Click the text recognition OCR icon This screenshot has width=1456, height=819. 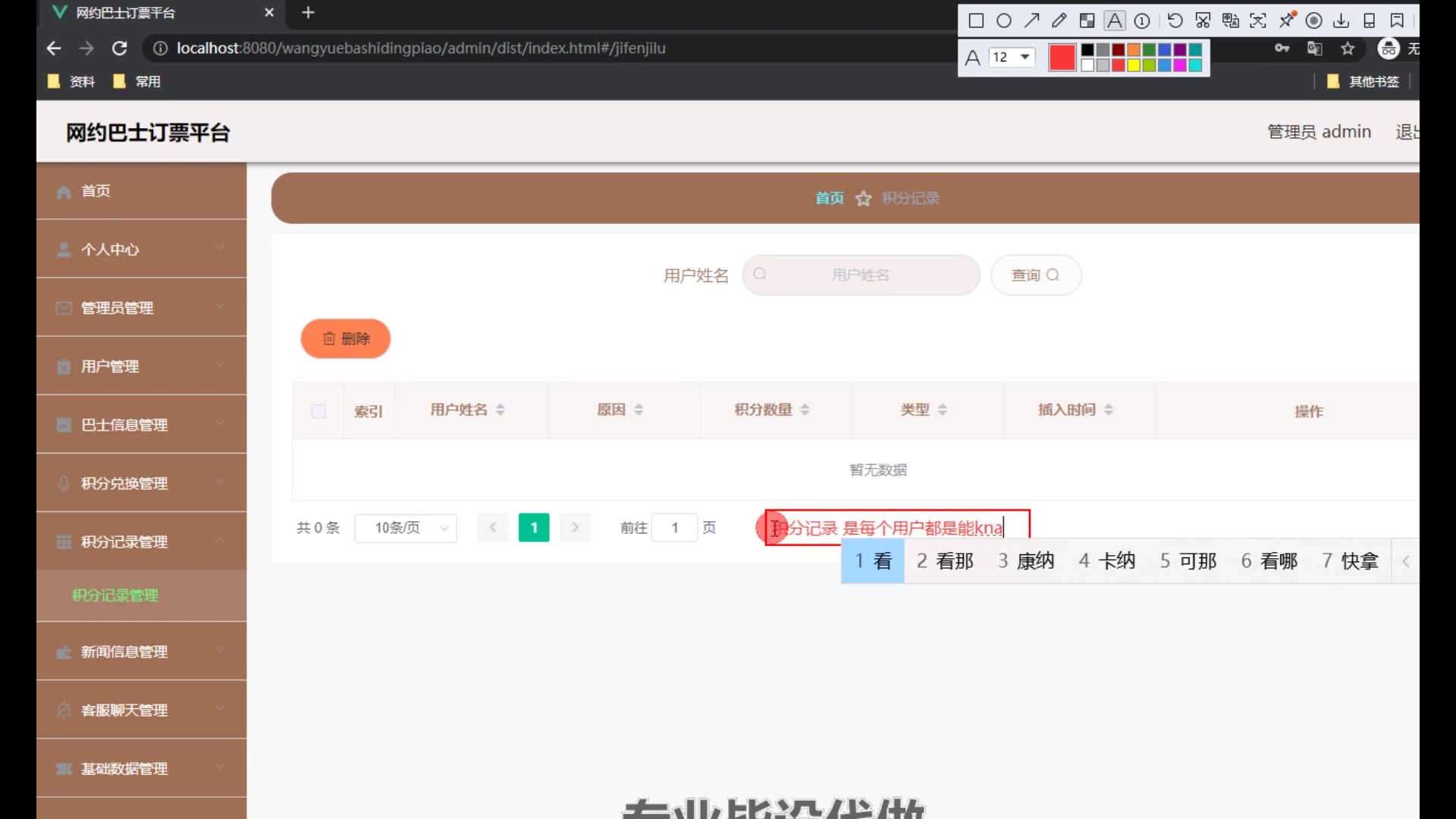(x=1258, y=20)
